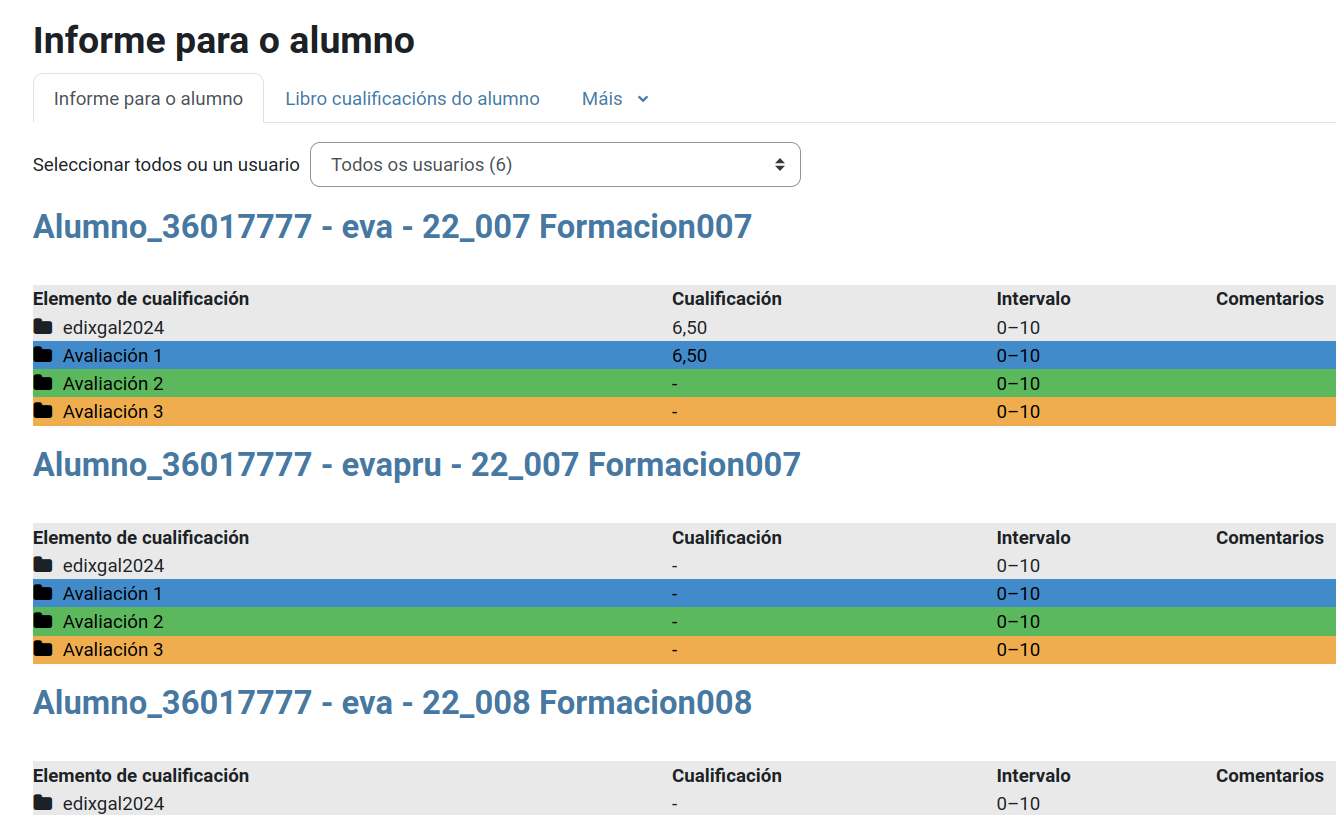Click the 6,50 grade in first edixgal2024 row
This screenshot has width=1336, height=815.
[x=690, y=327]
